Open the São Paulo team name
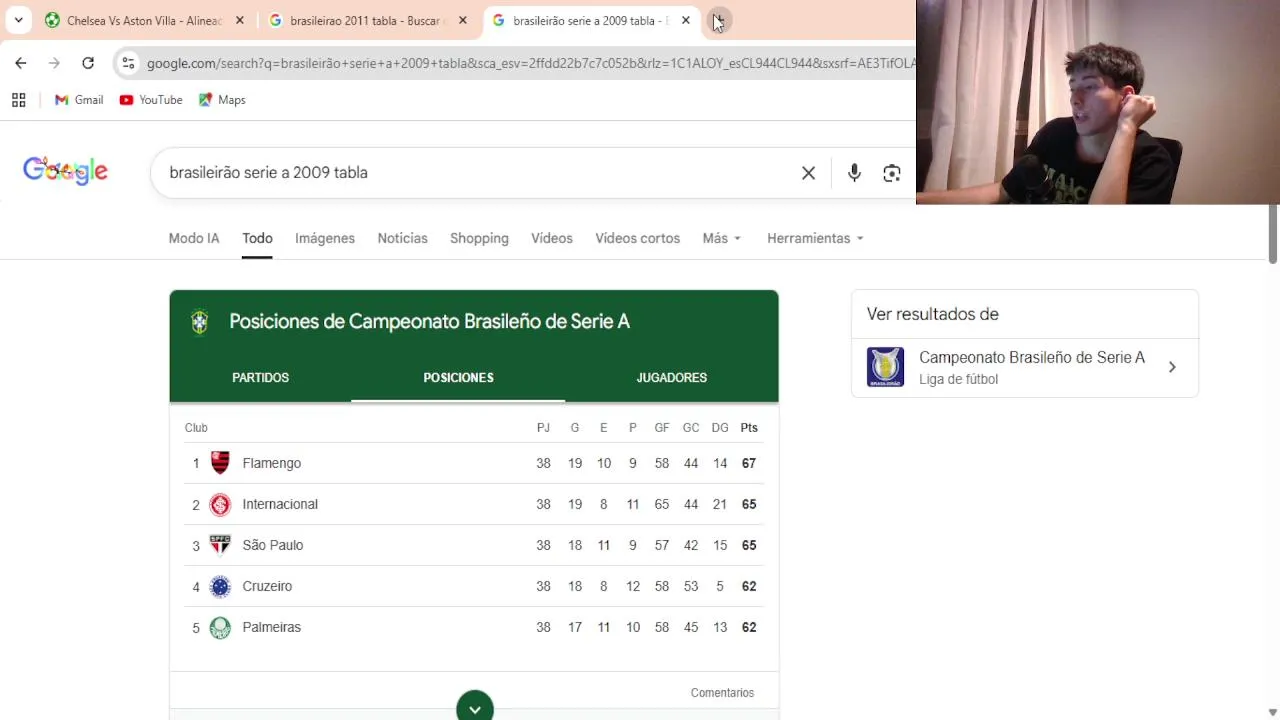 coord(273,545)
